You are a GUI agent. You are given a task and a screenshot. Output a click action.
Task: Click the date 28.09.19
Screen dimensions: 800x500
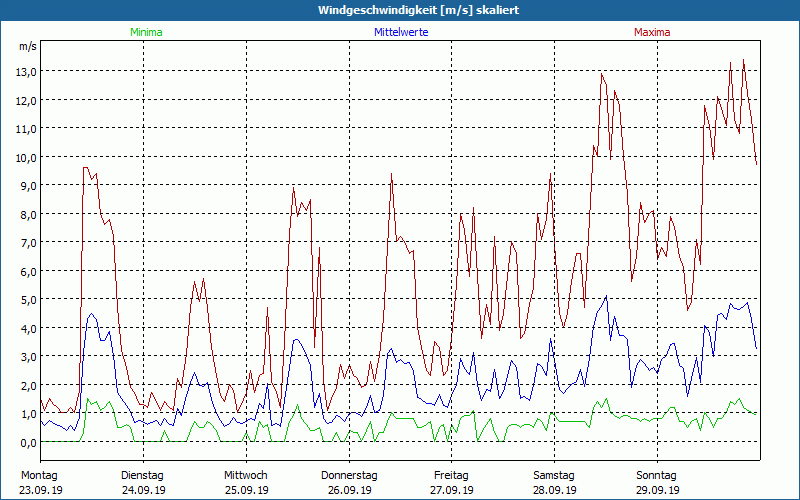(555, 490)
